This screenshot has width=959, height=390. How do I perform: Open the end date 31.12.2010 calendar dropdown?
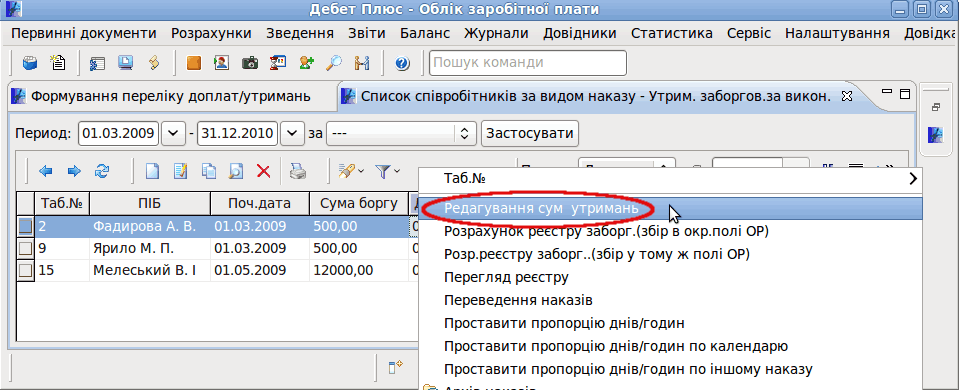coord(292,133)
